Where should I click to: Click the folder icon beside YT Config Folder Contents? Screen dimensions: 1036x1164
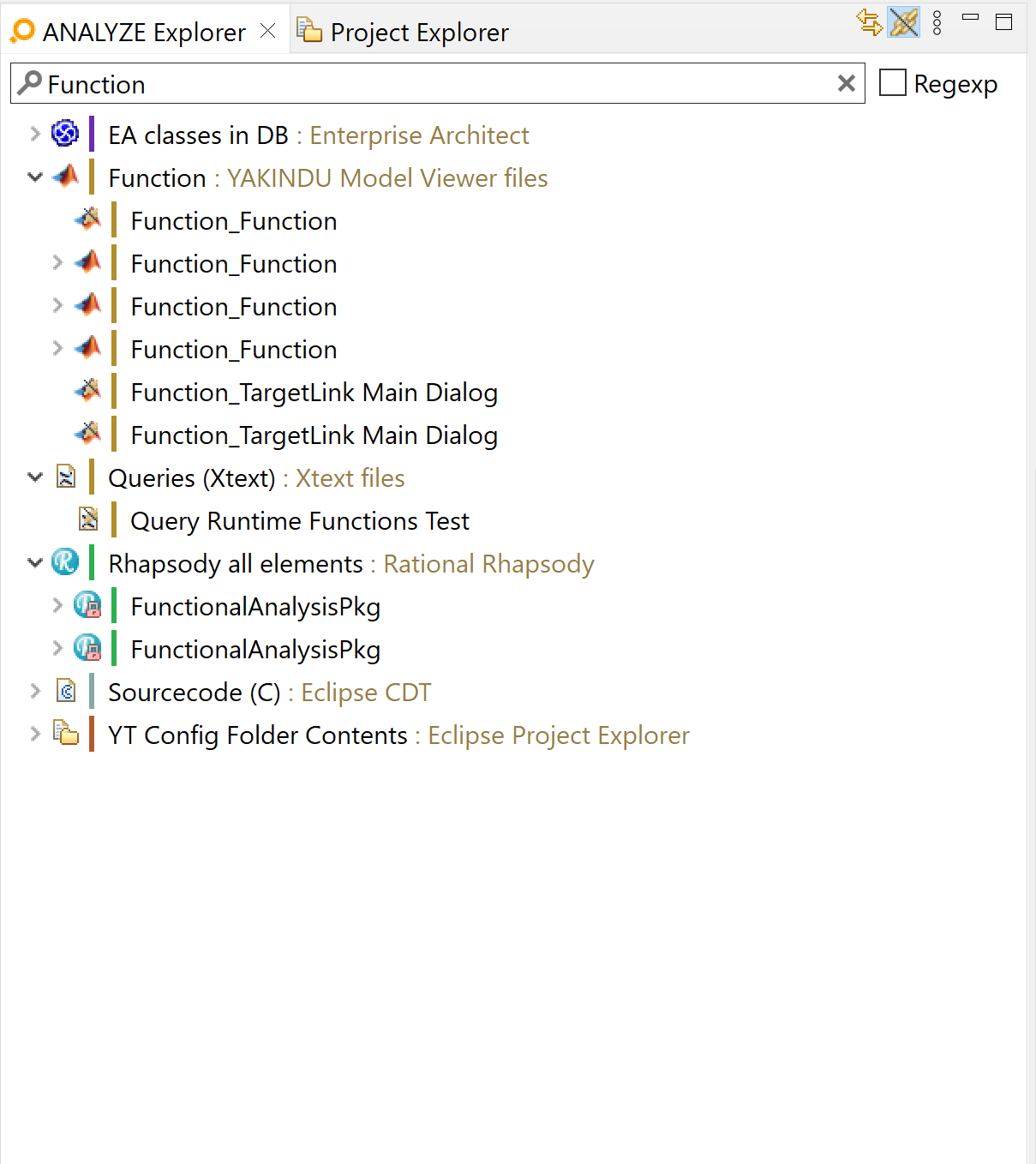pos(66,734)
